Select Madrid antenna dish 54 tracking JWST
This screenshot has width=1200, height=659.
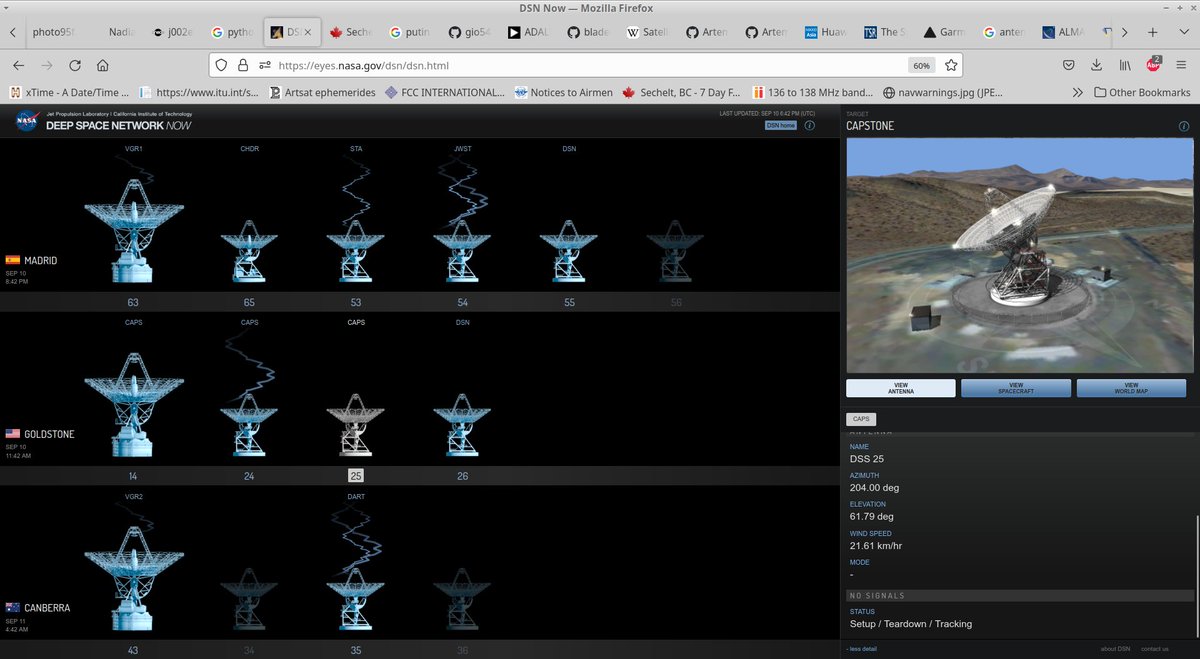[x=462, y=252]
